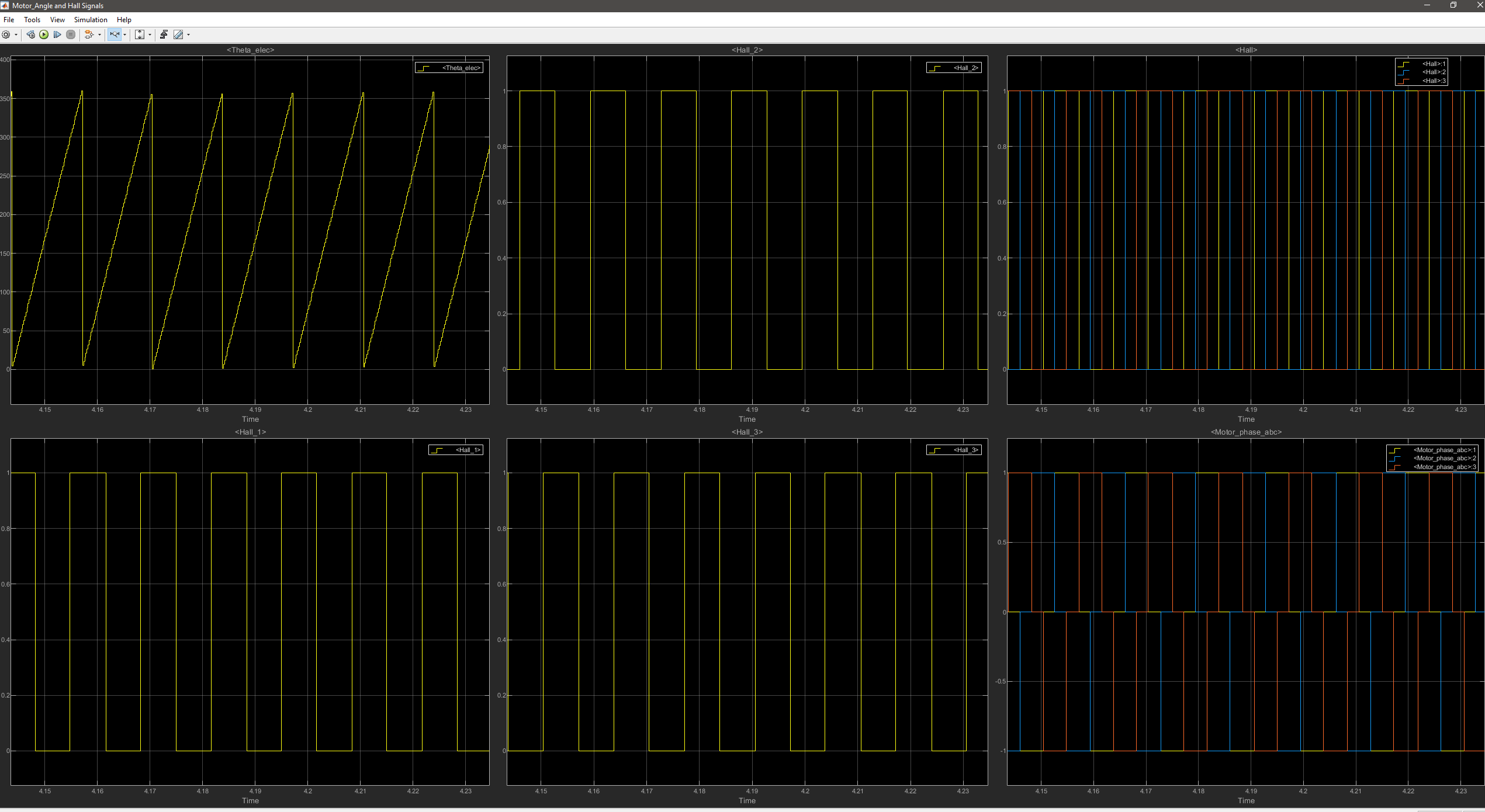Screen dimensions: 1485x812
Task: Open the scope Configuration Properties gear
Action: 6,35
